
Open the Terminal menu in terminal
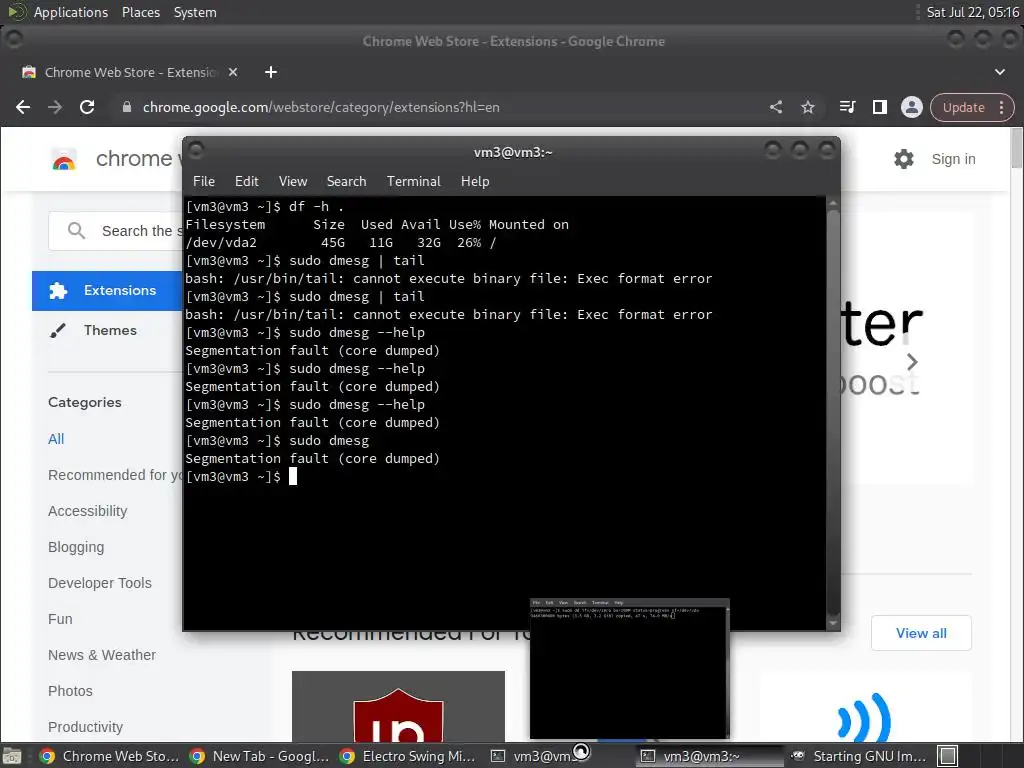click(413, 181)
